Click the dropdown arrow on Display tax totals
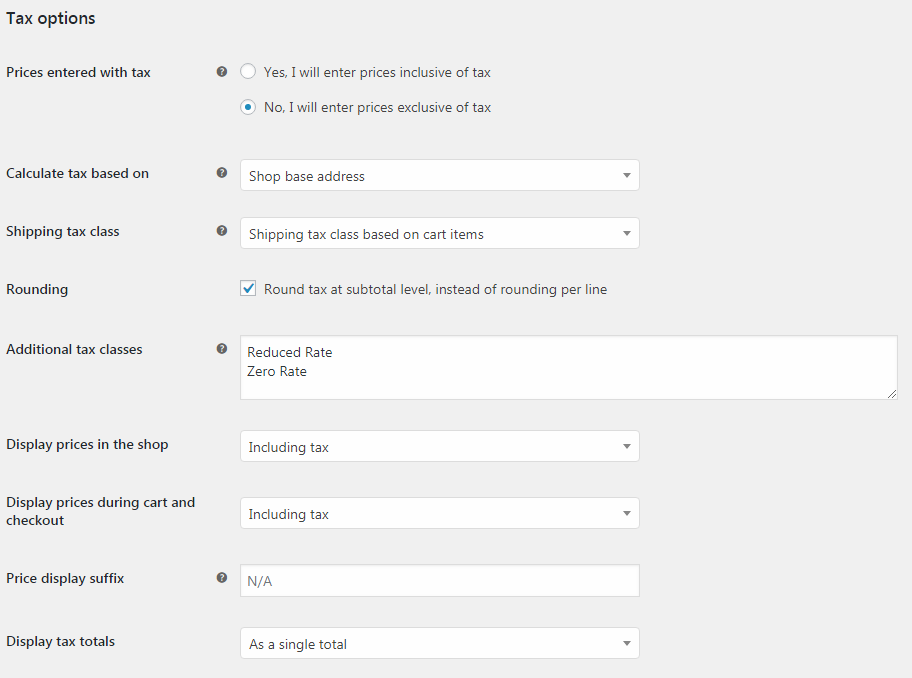Viewport: 912px width, 678px height. pyautogui.click(x=627, y=643)
